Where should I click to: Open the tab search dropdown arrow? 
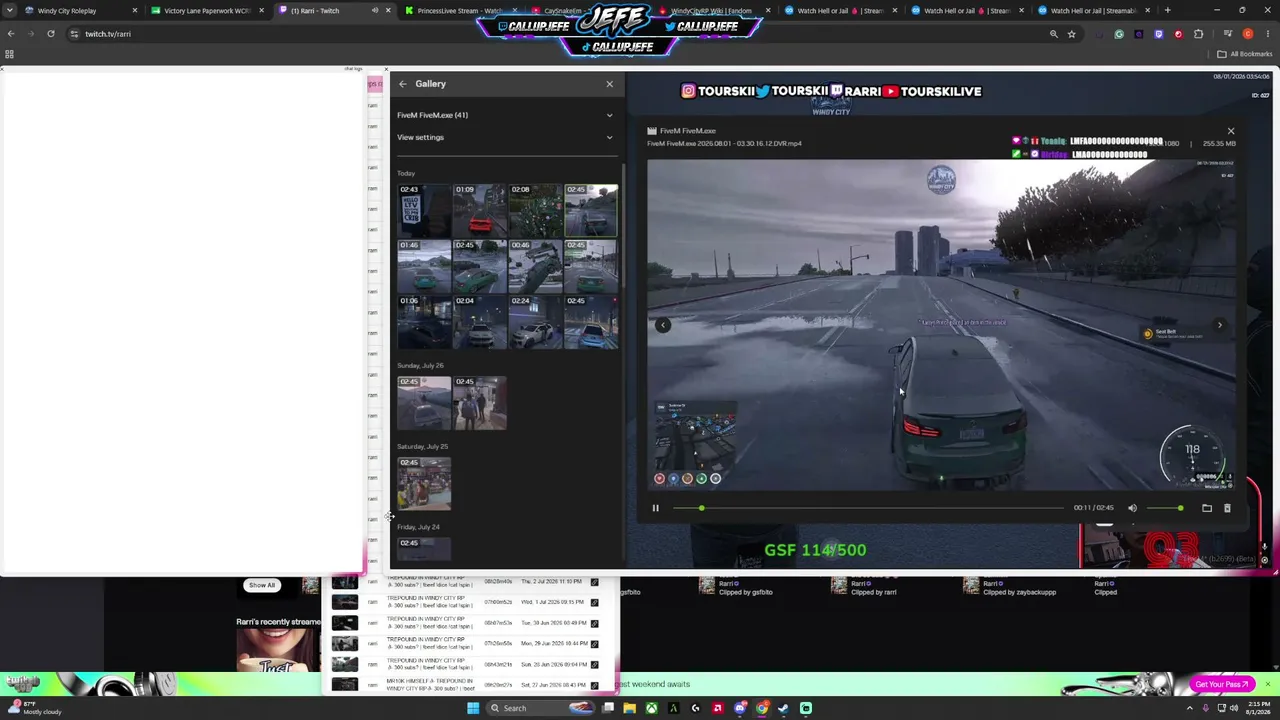[x=9, y=11]
